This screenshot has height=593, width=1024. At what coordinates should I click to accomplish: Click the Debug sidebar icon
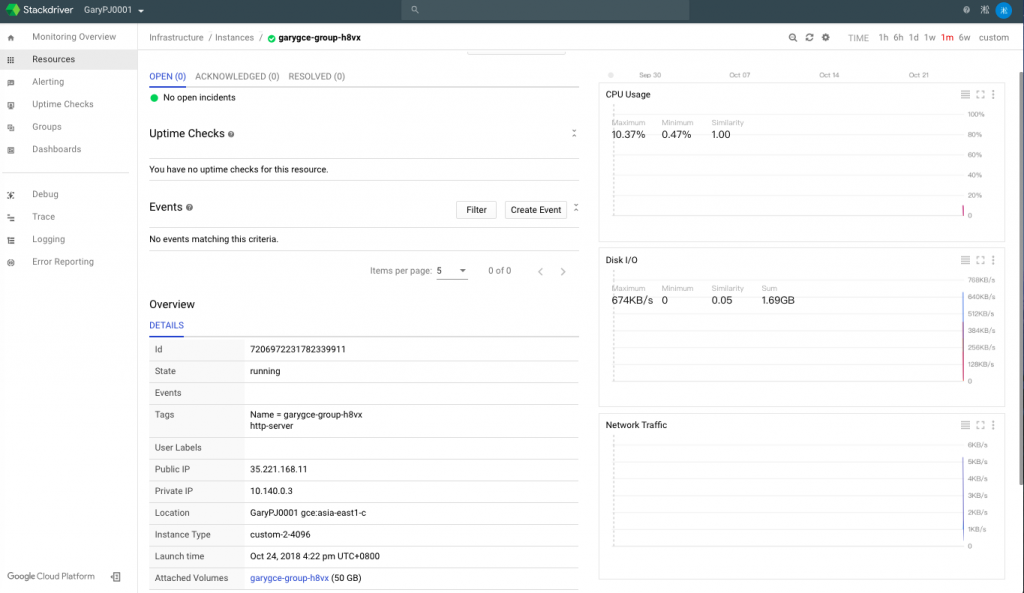click(x=10, y=195)
